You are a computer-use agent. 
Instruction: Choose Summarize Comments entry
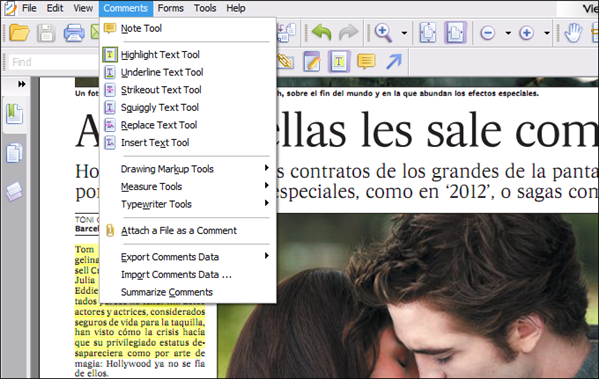187,292
